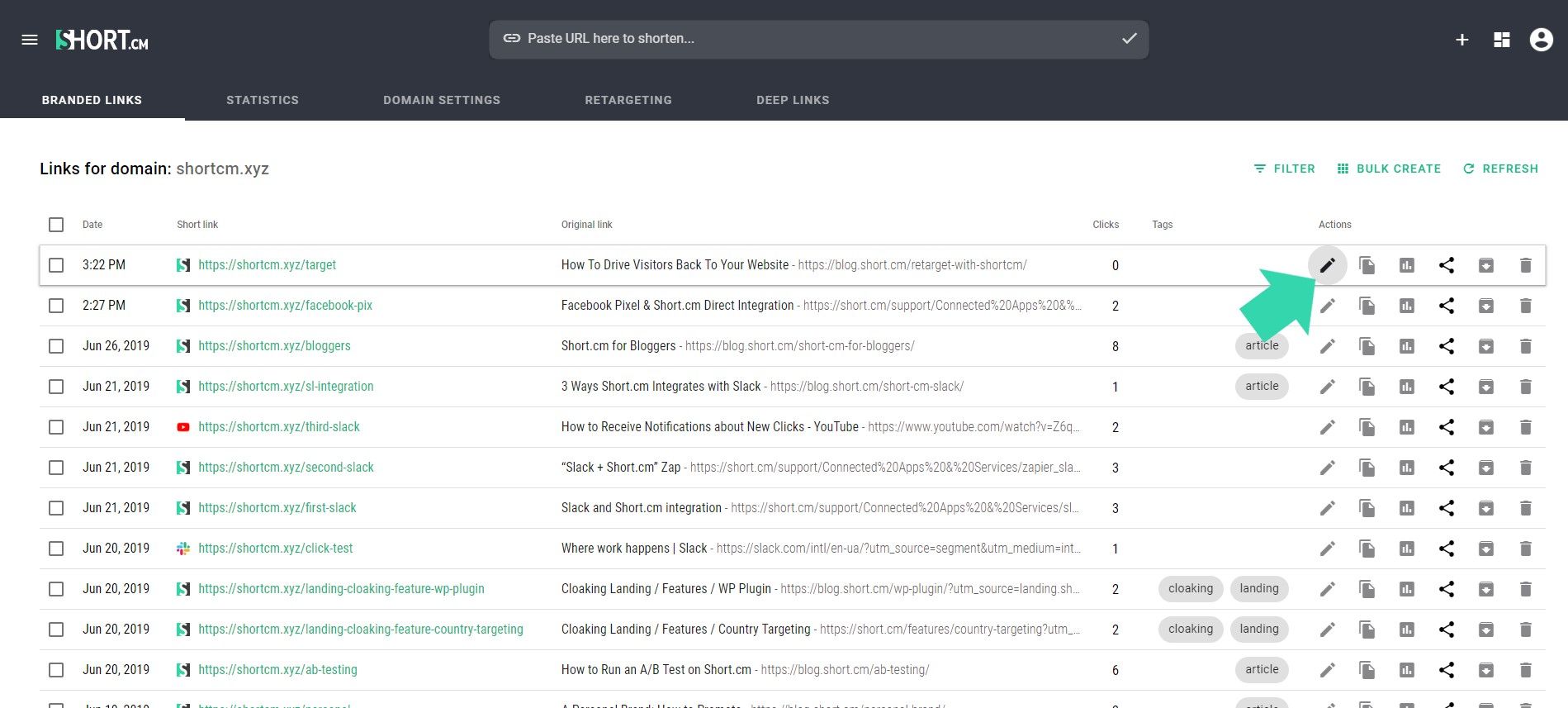Check the third-slack row checkbox
Image resolution: width=1568 pixels, height=708 pixels.
[x=56, y=427]
